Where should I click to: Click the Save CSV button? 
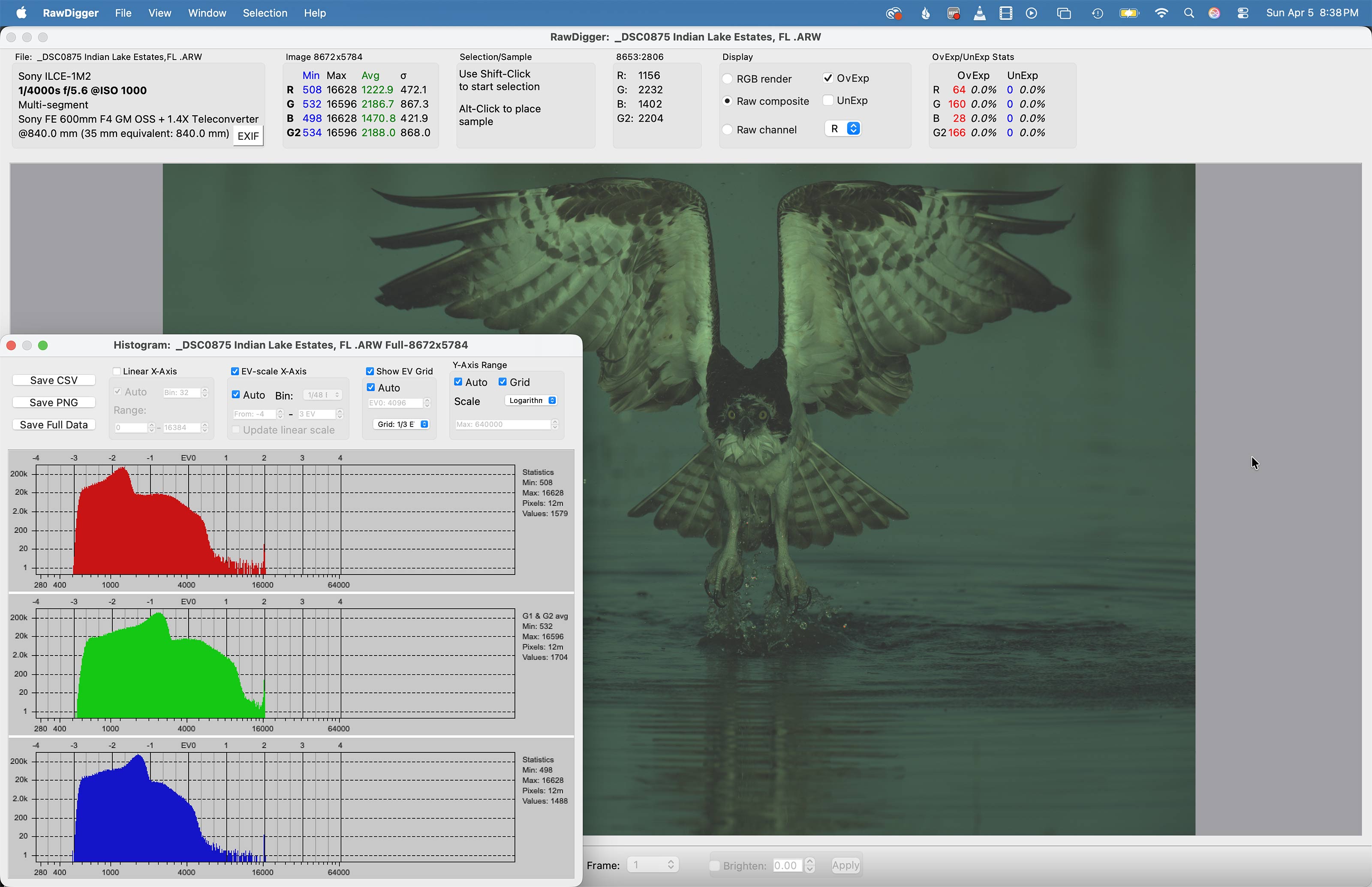tap(54, 380)
